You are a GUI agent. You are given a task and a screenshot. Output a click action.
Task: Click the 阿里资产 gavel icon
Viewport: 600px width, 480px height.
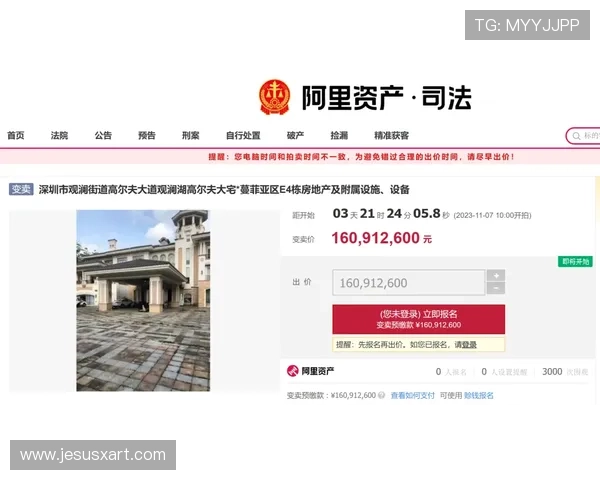pos(293,371)
